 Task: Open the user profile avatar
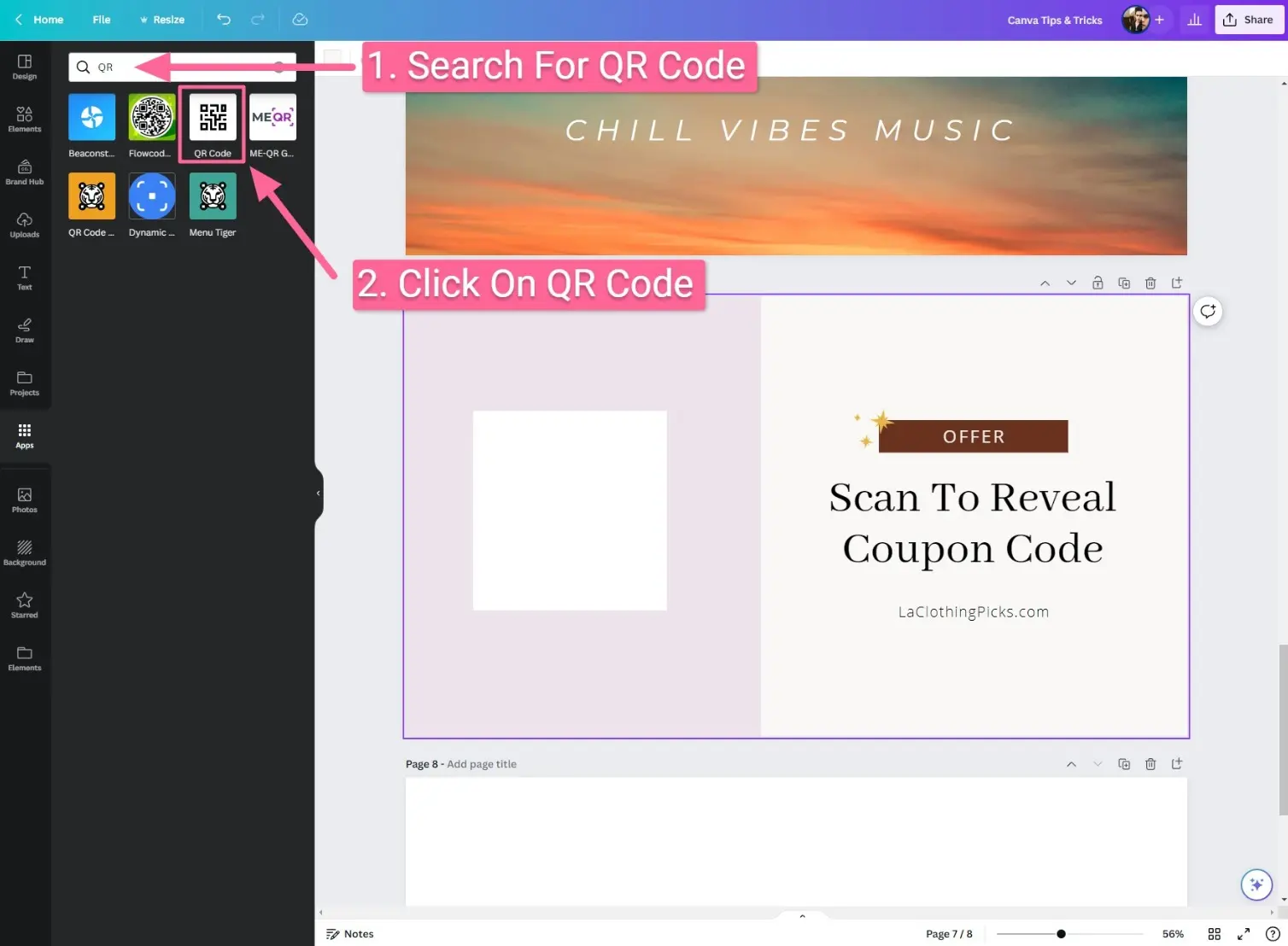tap(1135, 20)
